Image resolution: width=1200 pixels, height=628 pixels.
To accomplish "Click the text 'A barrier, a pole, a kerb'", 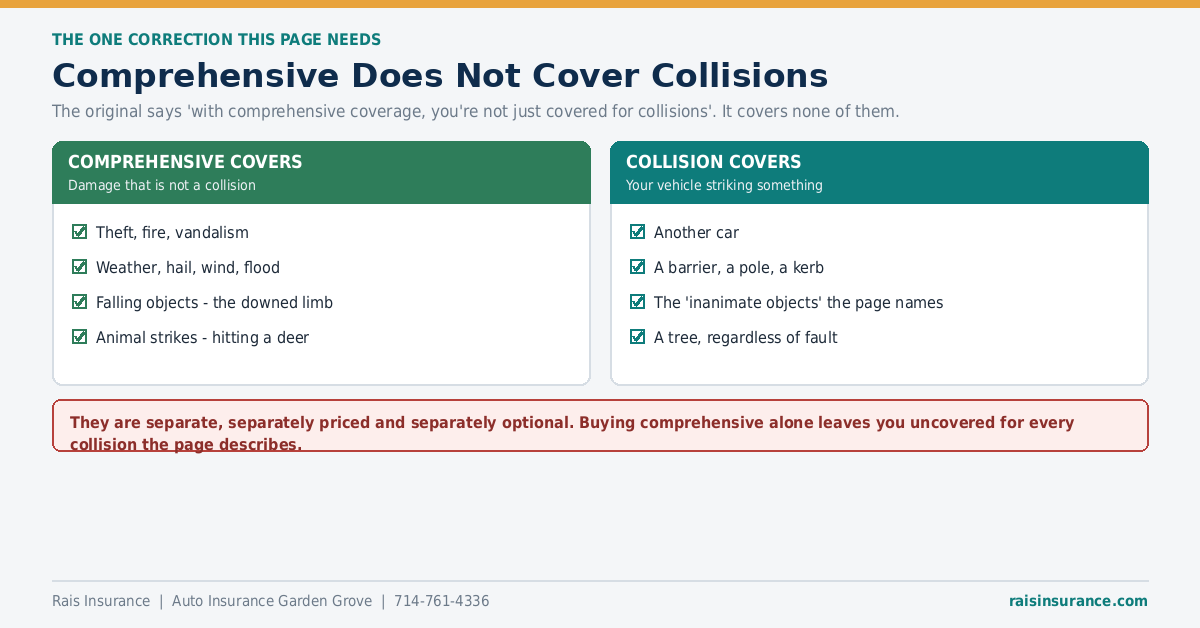I will coord(739,267).
